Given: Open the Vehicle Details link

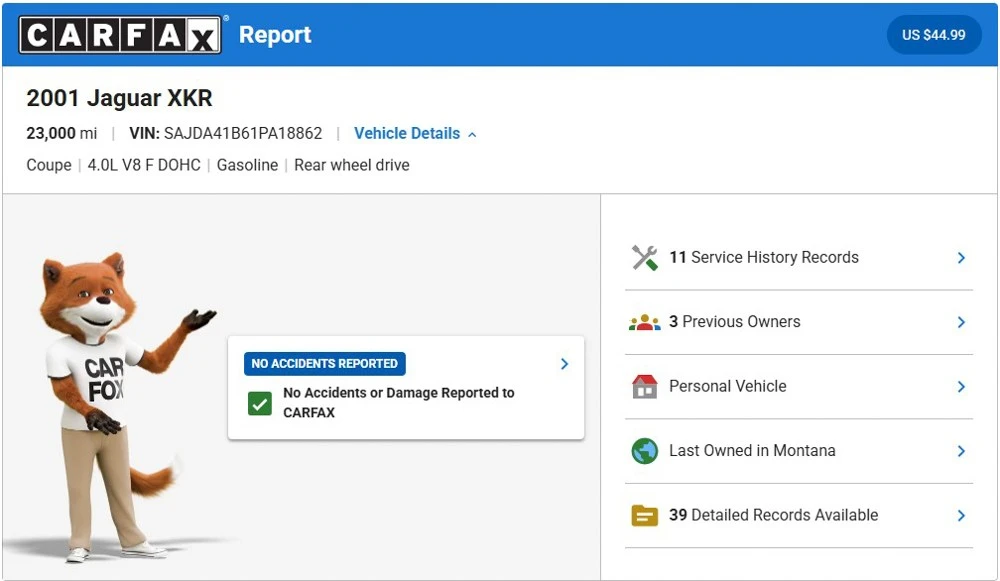Looking at the screenshot, I should (x=407, y=133).
